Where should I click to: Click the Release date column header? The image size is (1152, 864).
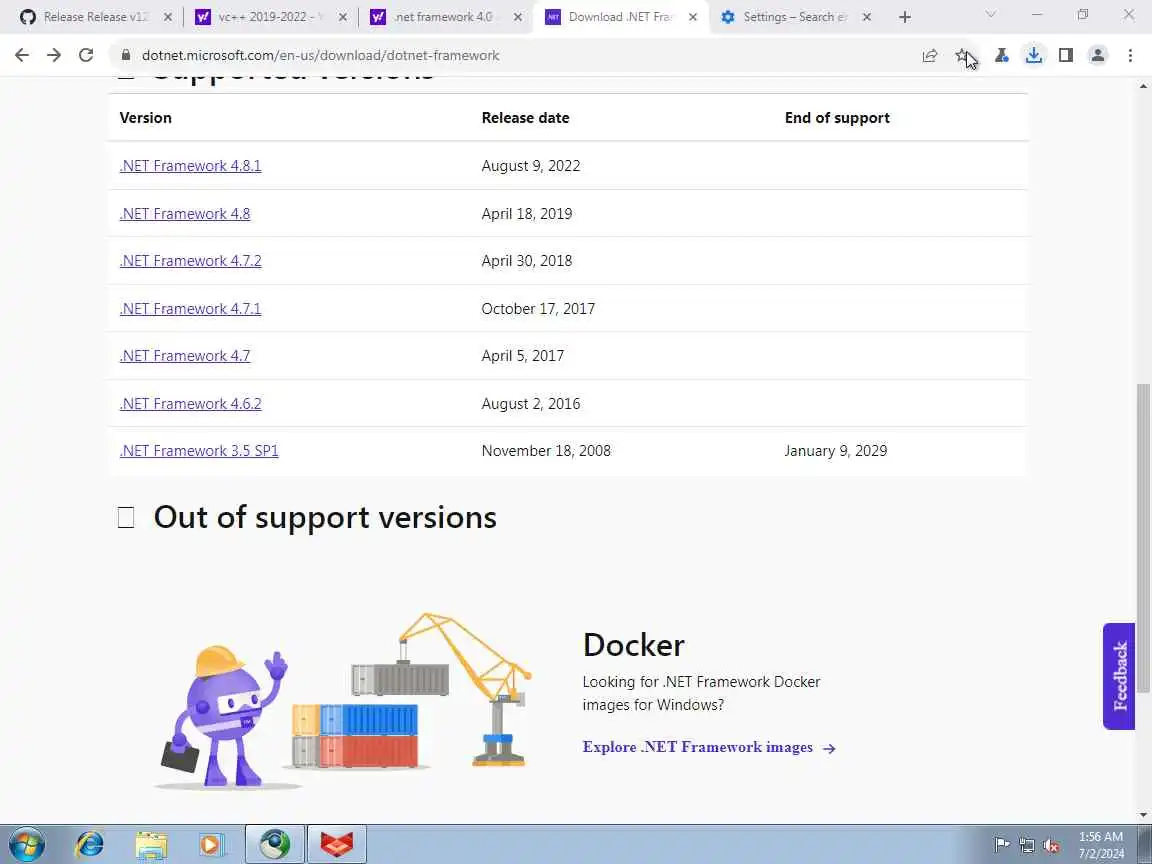525,118
